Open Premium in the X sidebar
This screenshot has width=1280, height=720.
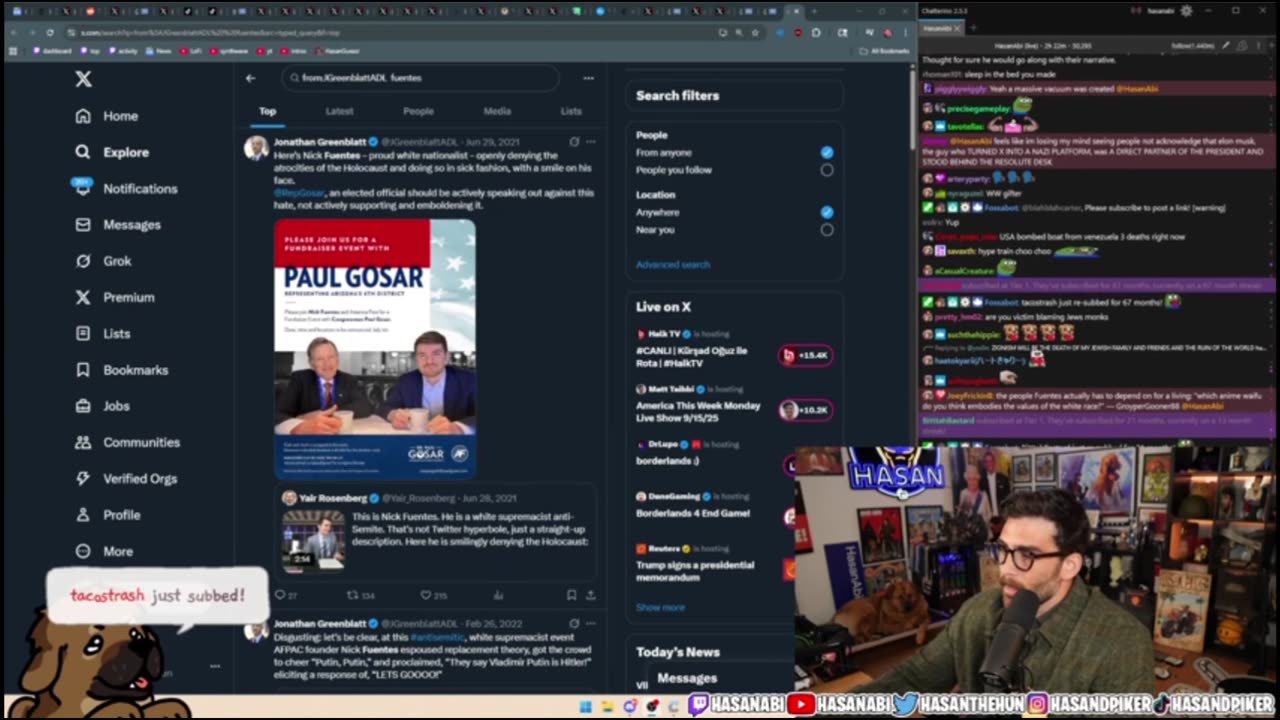(x=115, y=297)
